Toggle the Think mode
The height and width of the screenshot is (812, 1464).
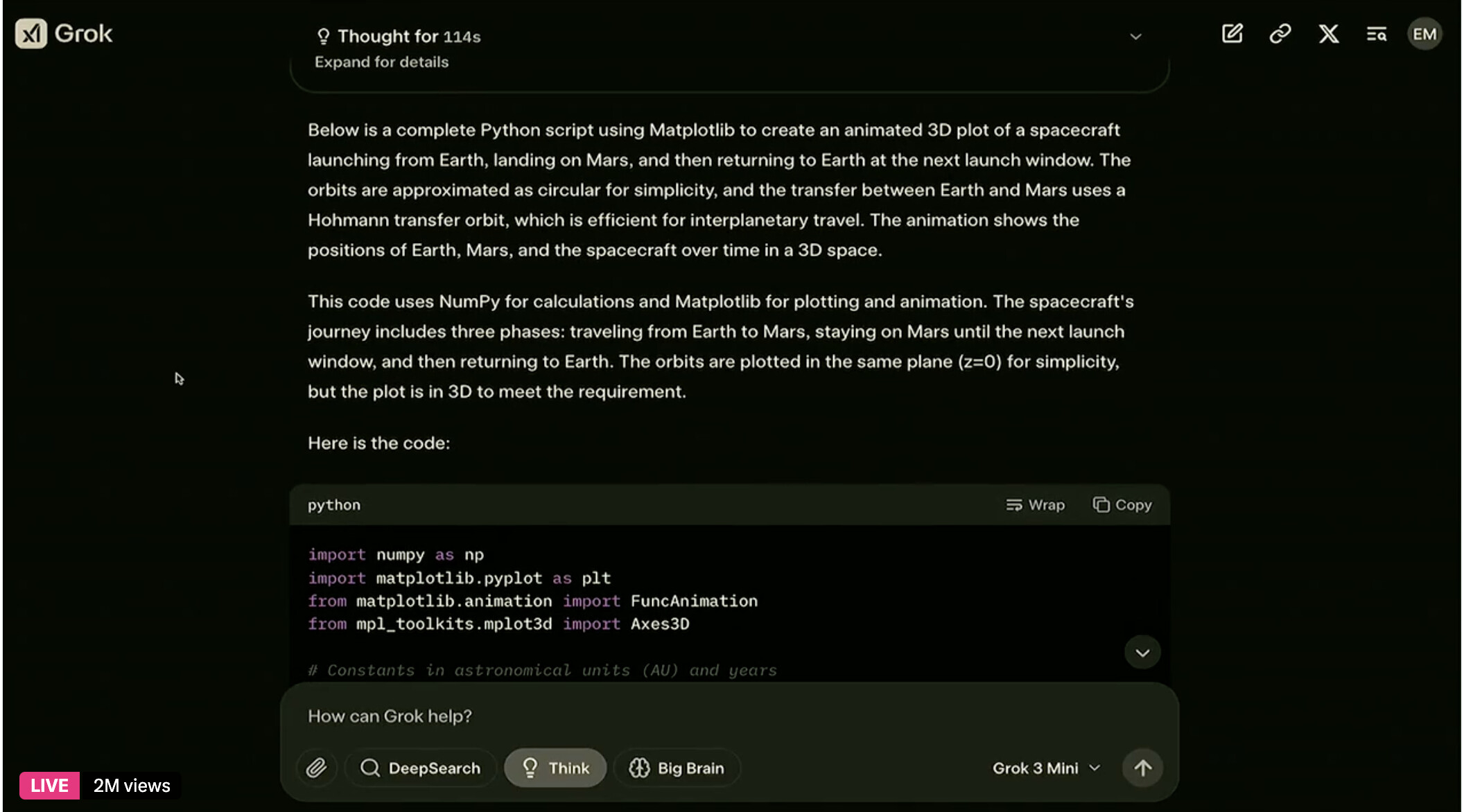coord(555,768)
